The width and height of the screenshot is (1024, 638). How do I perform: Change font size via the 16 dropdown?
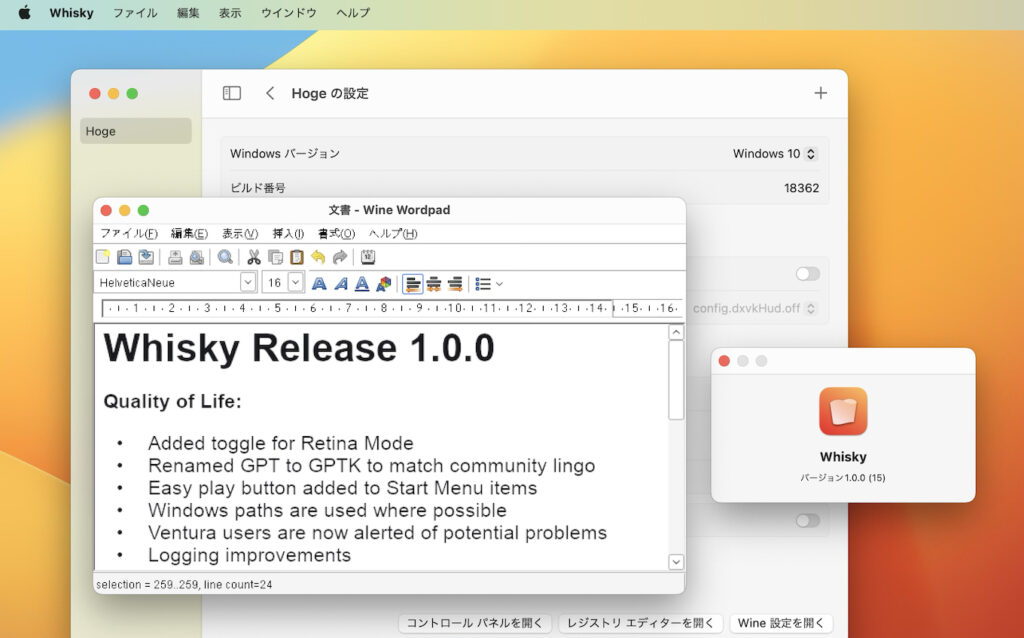295,283
